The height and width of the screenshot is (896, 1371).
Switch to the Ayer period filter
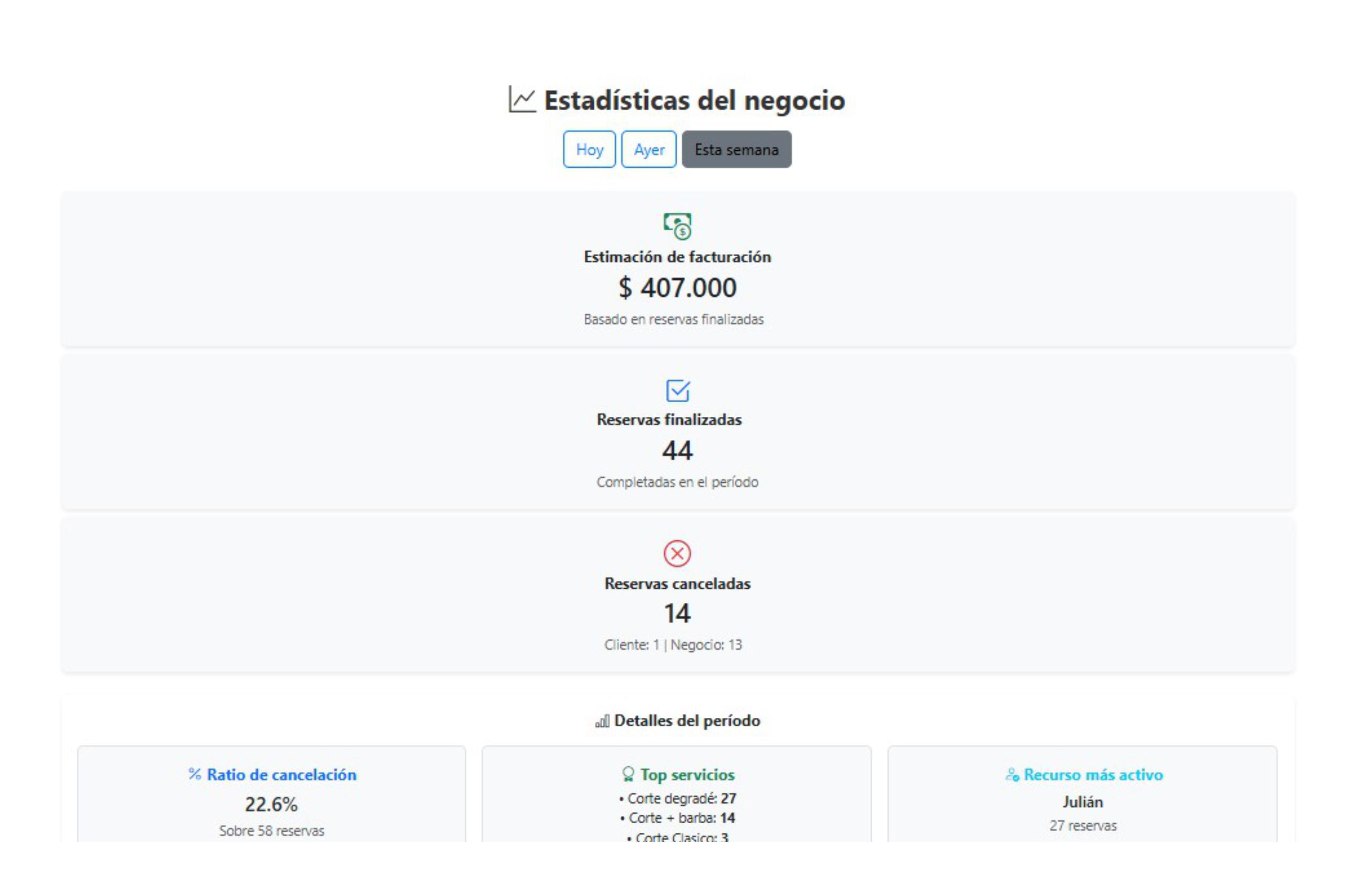[649, 150]
